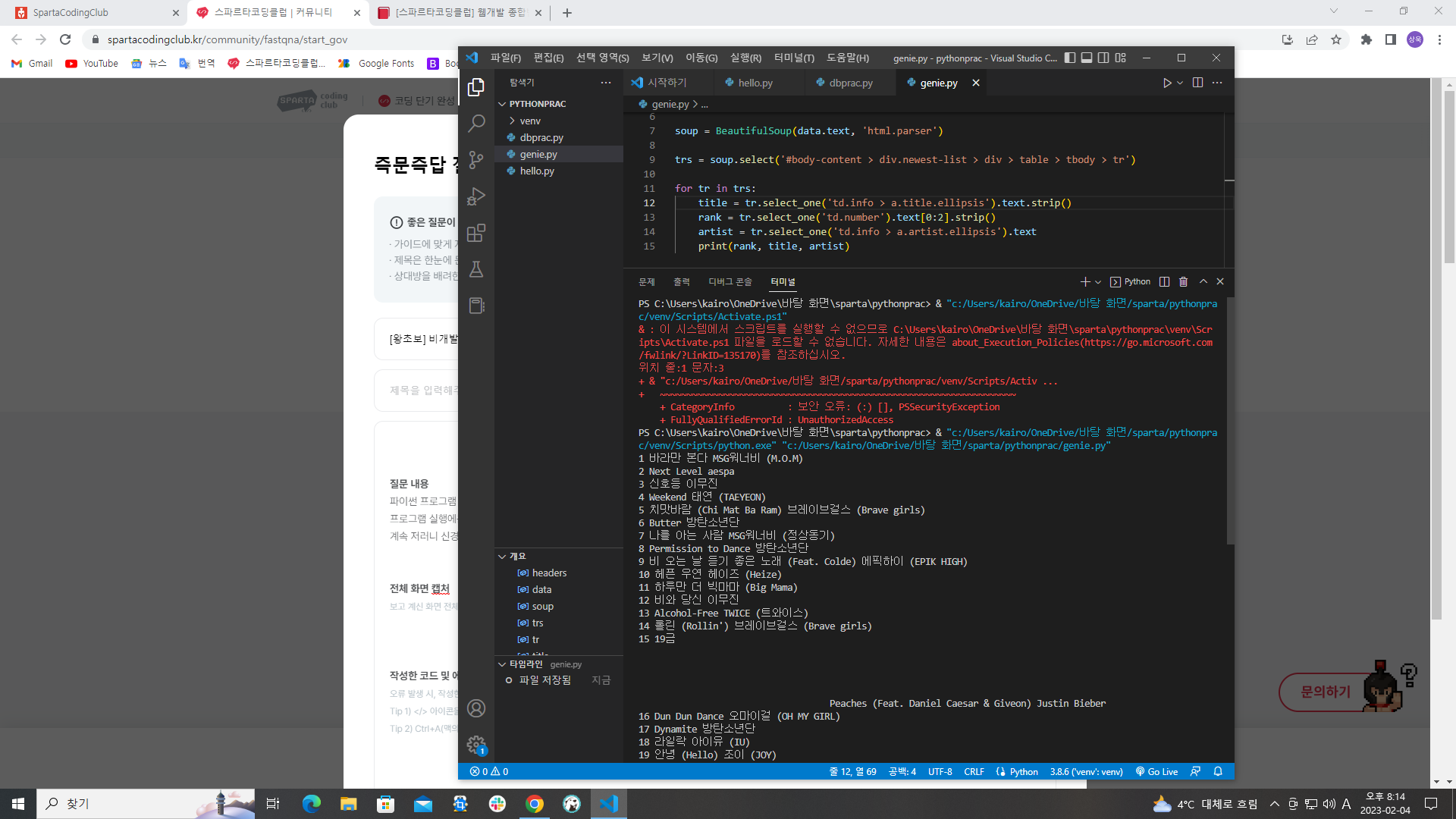Collapse the 타임라인 timeline section
The width and height of the screenshot is (1456, 819).
click(x=559, y=664)
